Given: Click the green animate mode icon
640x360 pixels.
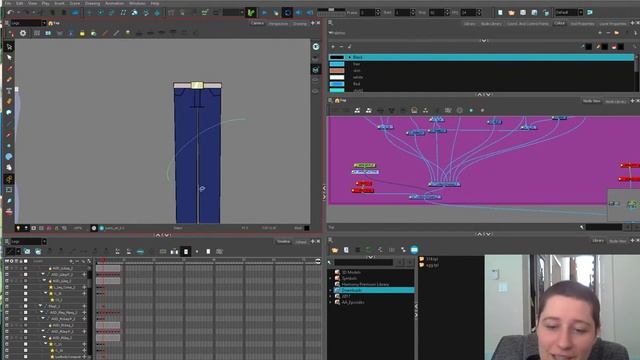Looking at the screenshot, I should click(x=251, y=13).
